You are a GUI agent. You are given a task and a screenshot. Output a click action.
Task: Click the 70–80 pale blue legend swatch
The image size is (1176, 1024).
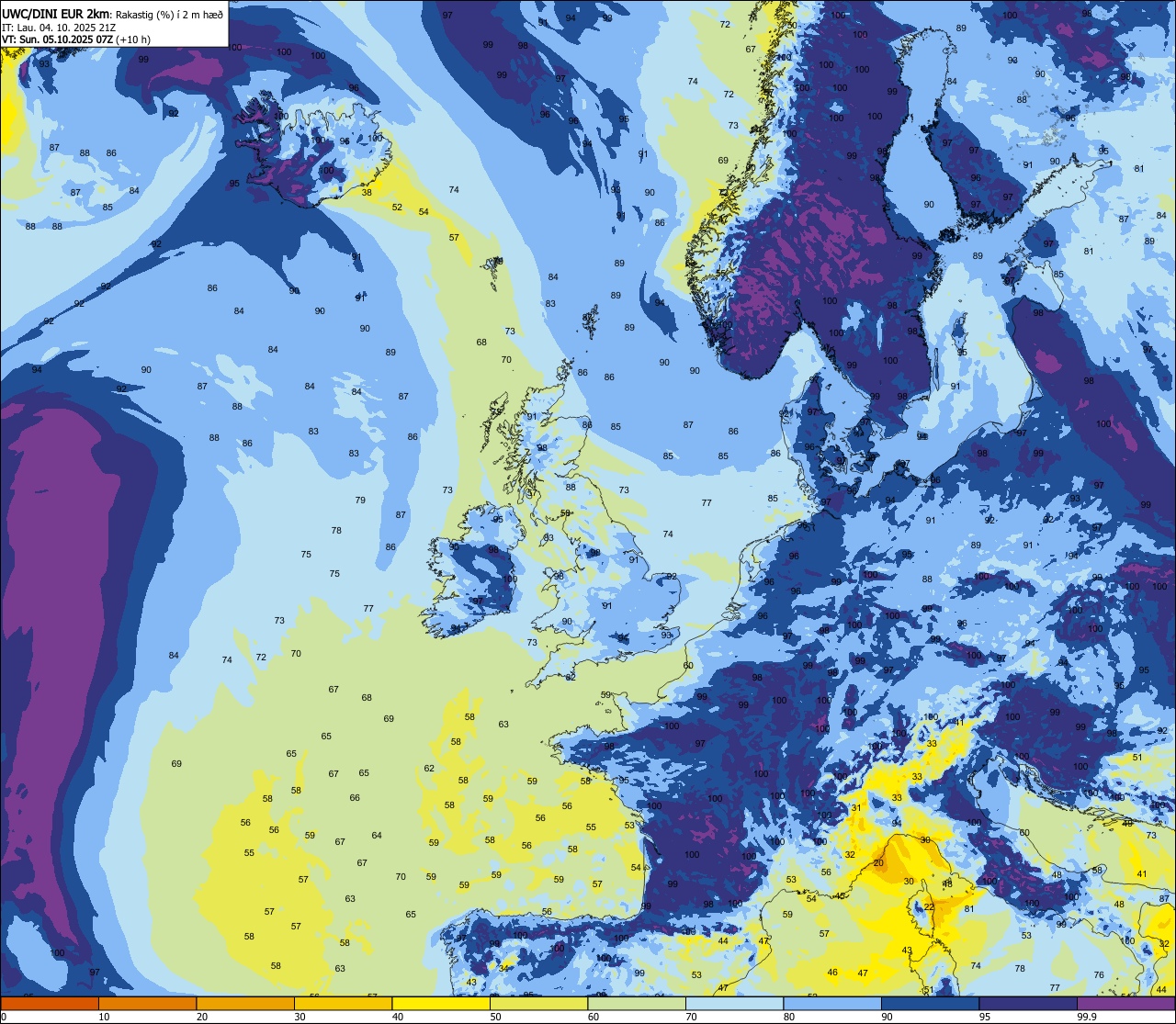click(734, 1003)
